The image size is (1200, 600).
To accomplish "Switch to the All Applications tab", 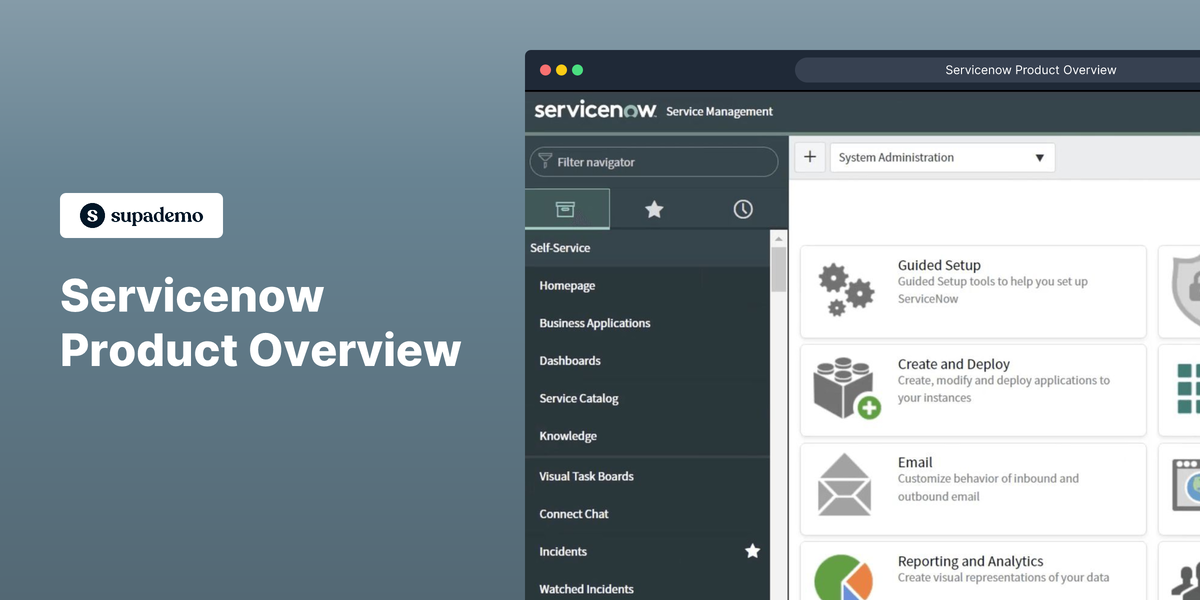I will pos(566,209).
